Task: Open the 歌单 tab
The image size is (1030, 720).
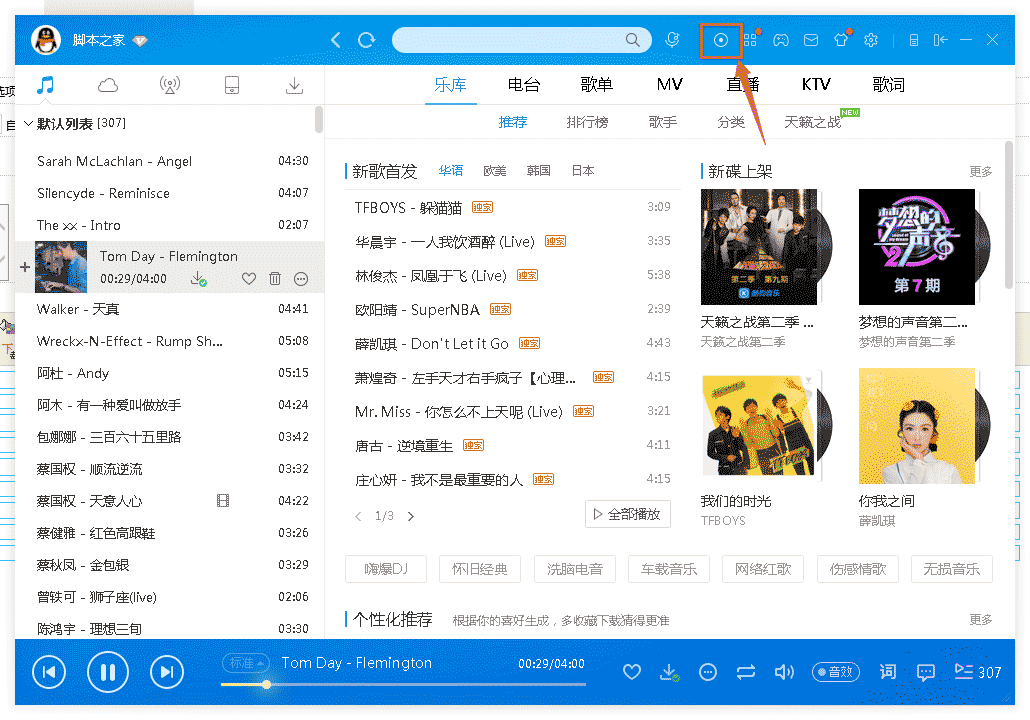Action: pyautogui.click(x=596, y=85)
